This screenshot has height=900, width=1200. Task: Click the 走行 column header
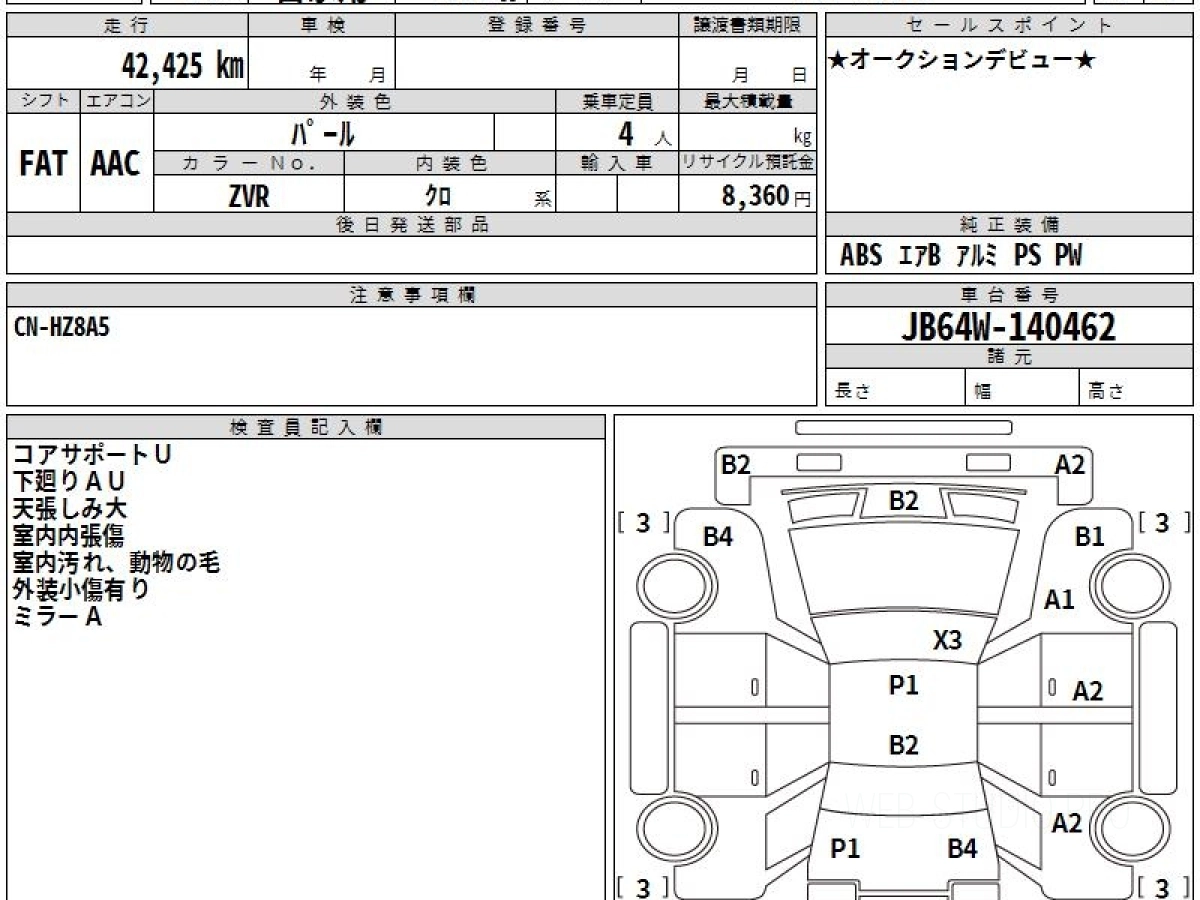click(126, 26)
